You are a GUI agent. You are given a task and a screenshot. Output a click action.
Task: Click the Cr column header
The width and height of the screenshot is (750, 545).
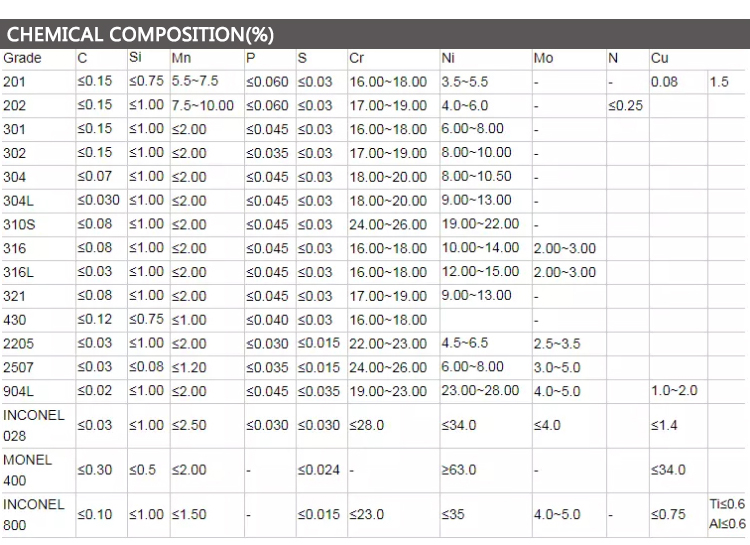coord(357,58)
